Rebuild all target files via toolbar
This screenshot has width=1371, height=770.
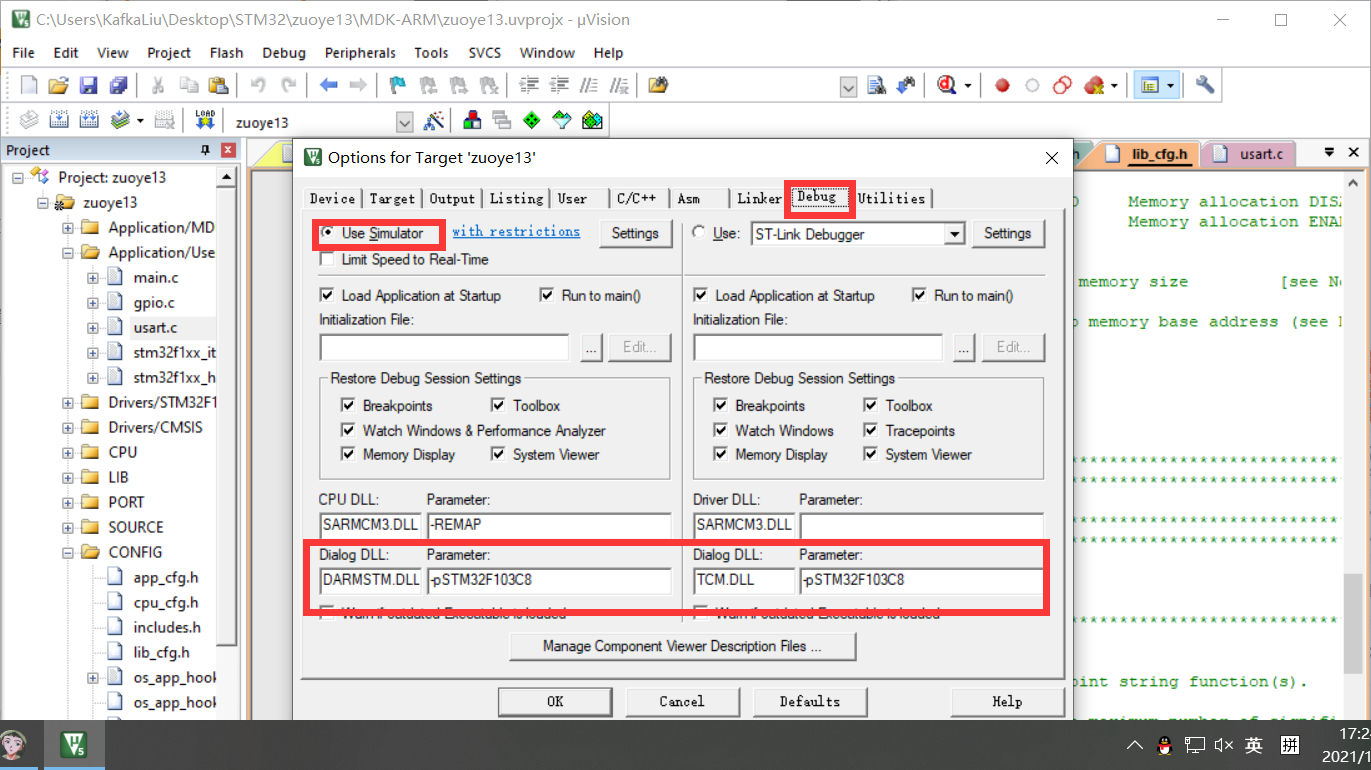click(89, 121)
